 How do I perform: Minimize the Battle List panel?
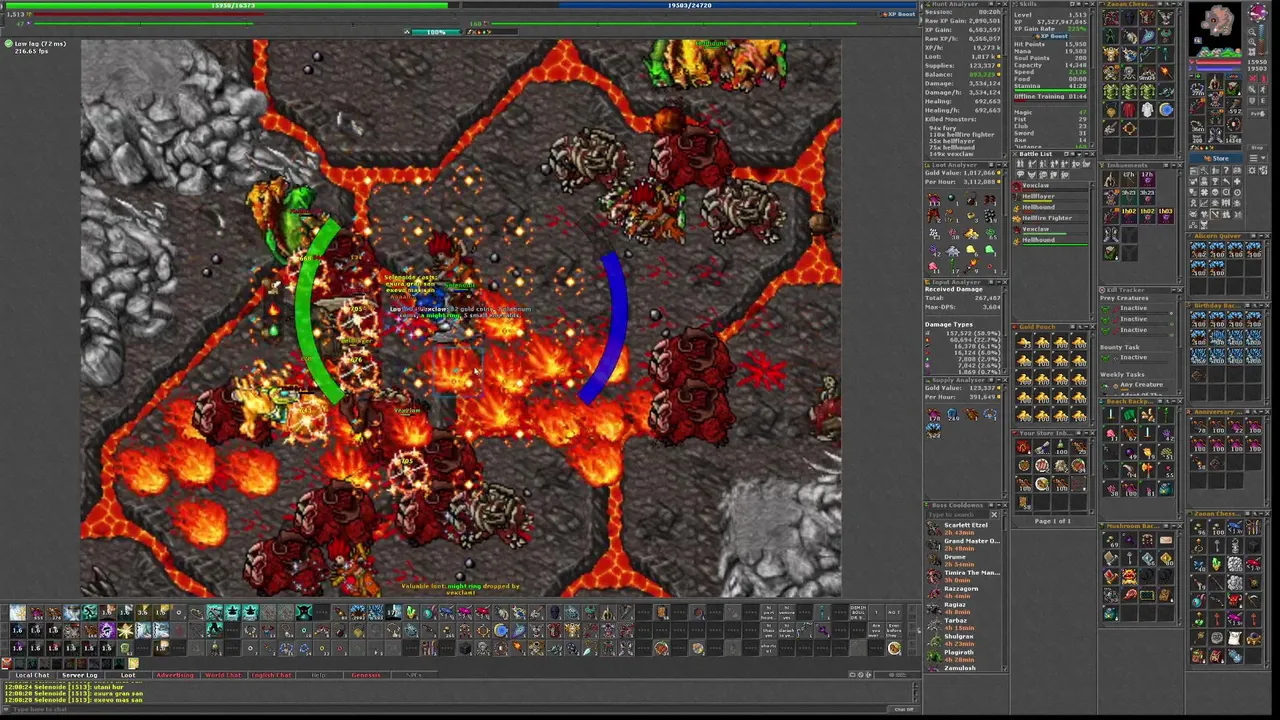coord(1086,154)
